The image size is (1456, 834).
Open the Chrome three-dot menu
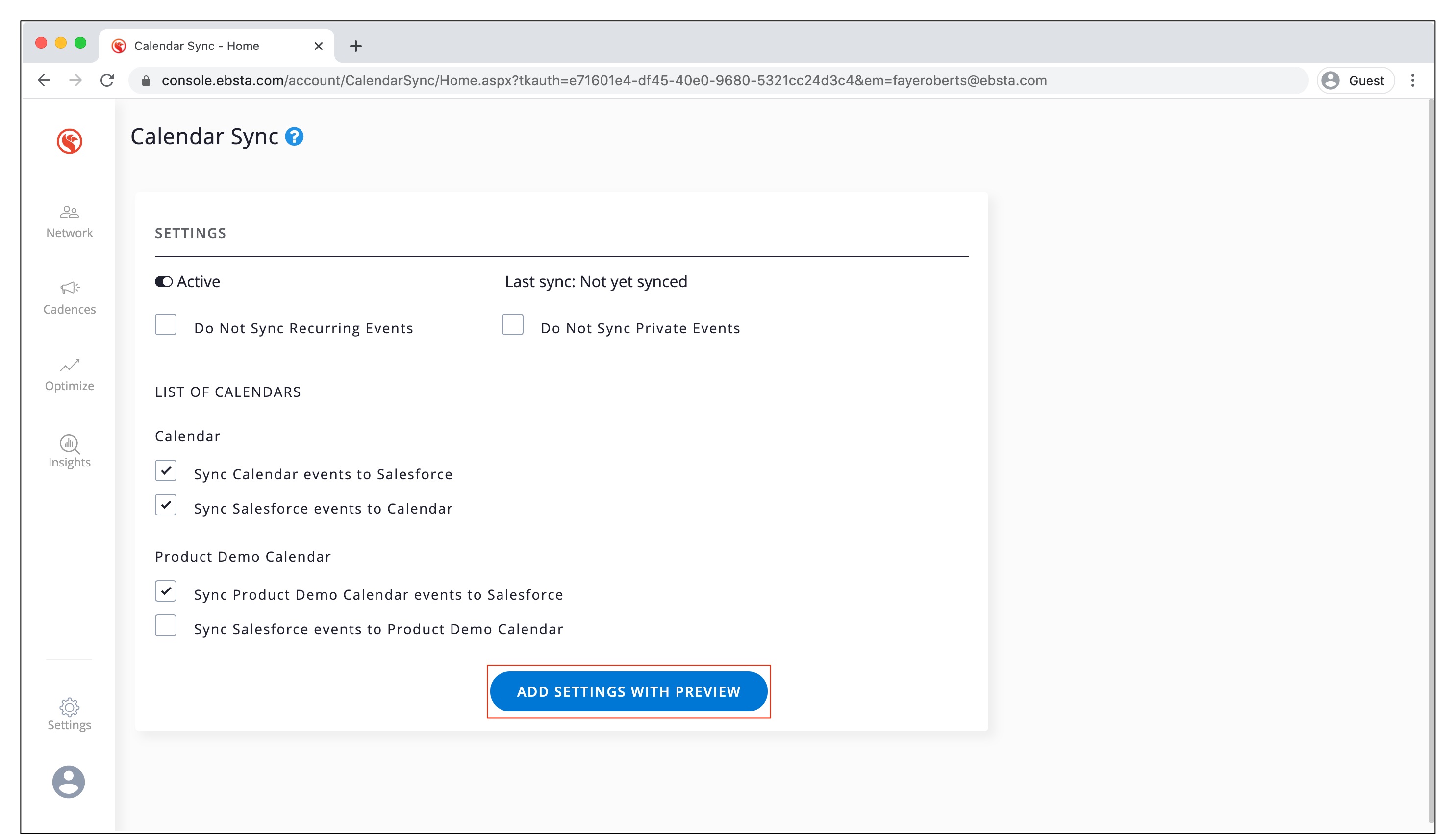click(x=1412, y=80)
